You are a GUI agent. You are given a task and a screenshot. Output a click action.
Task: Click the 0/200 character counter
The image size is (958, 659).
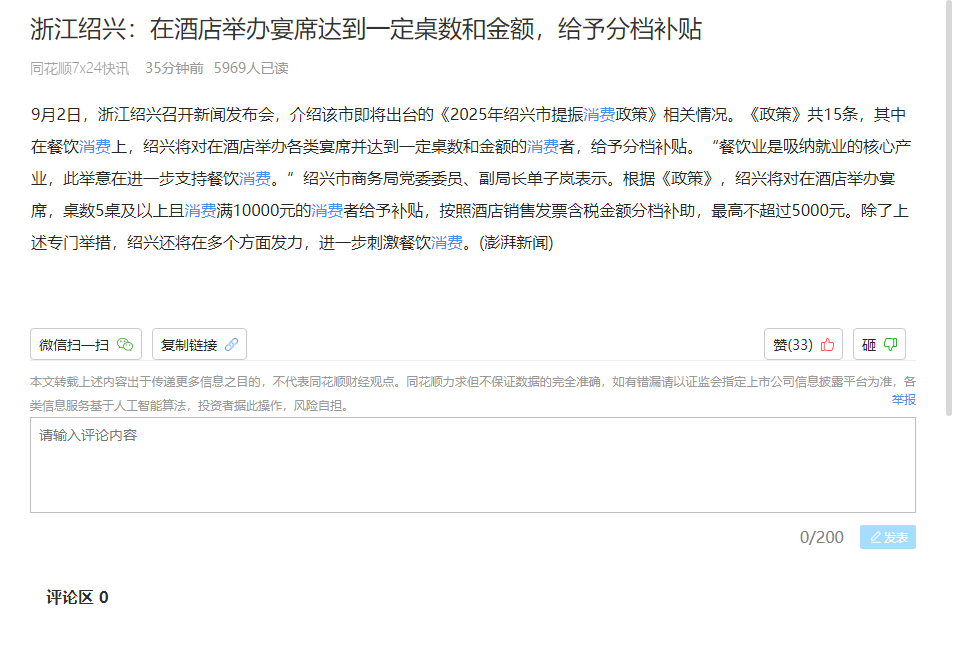click(822, 537)
